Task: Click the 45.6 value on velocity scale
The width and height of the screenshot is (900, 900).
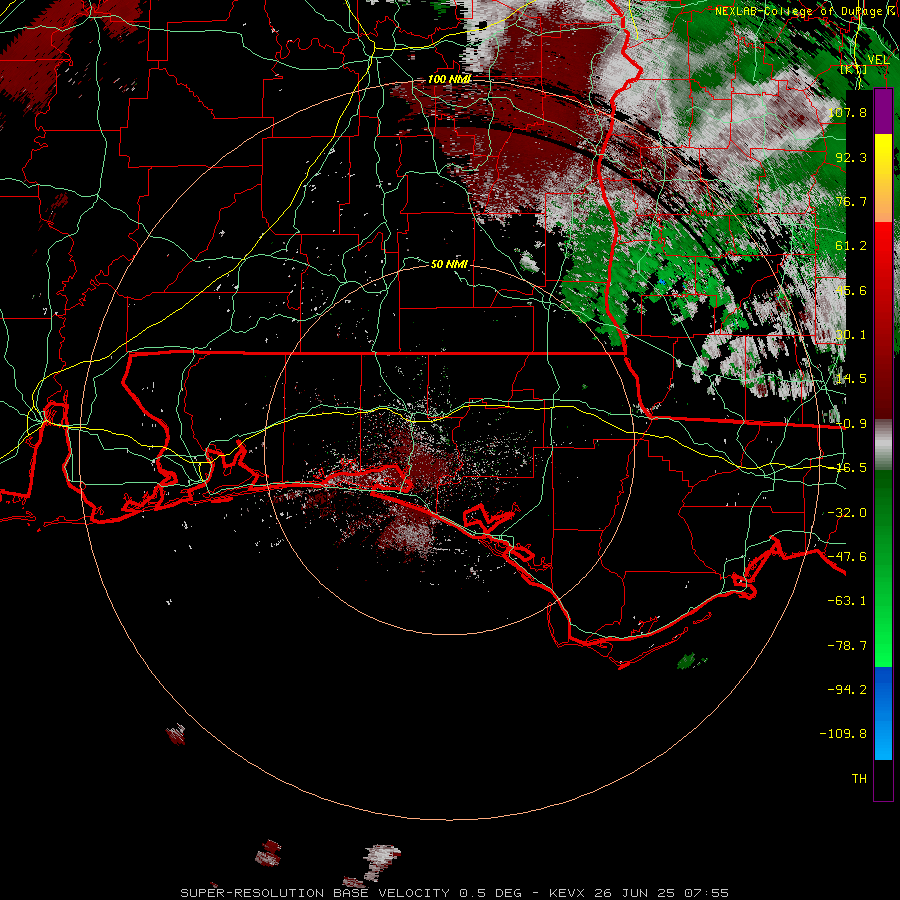Action: [851, 290]
